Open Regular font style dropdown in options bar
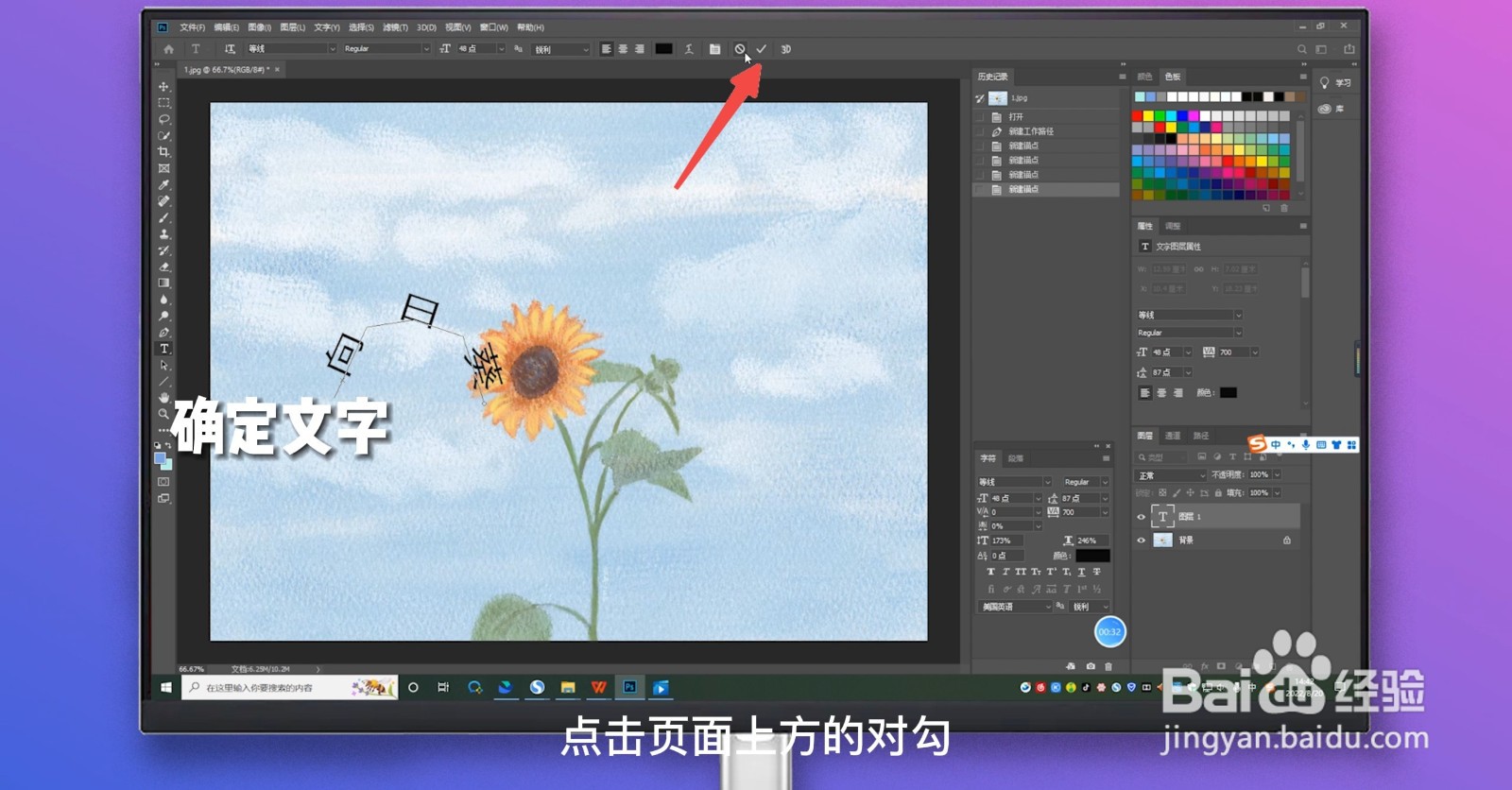1512x790 pixels. point(387,49)
